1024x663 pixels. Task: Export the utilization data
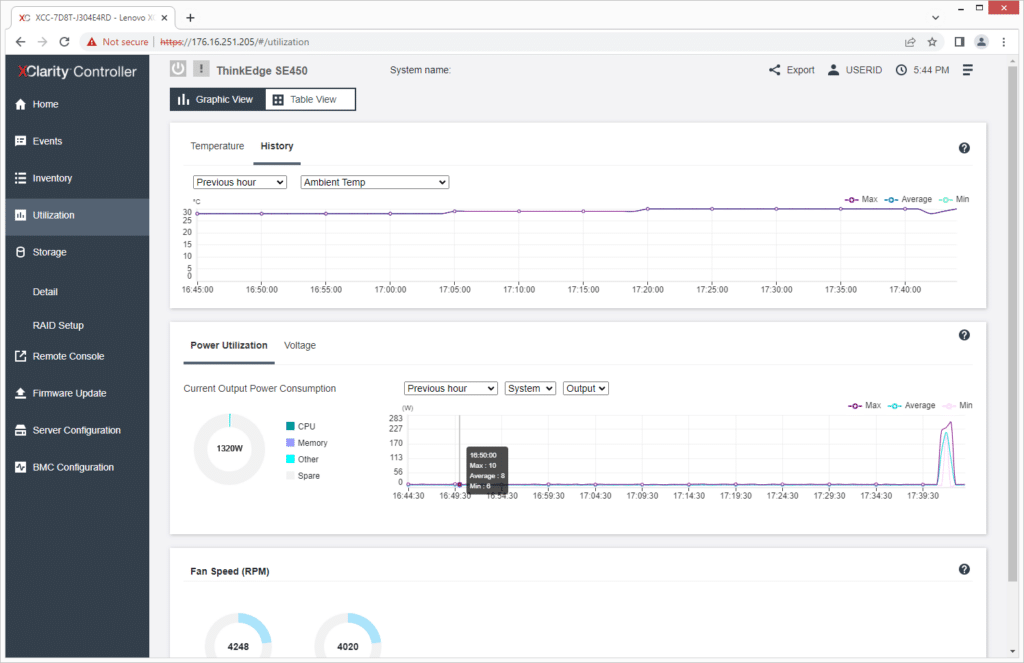792,70
